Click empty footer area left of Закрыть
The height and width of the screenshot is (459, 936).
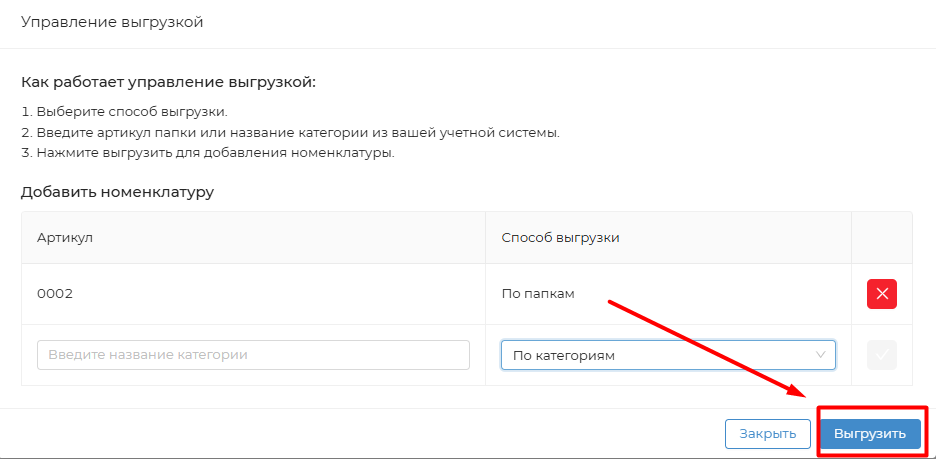click(360, 434)
